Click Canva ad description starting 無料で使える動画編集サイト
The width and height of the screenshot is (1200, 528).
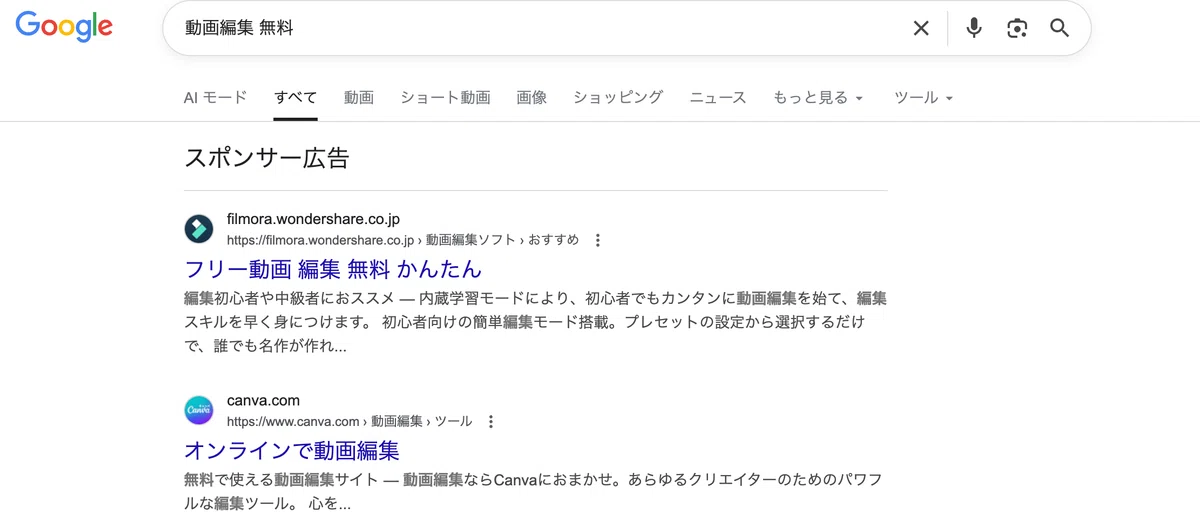(x=534, y=492)
